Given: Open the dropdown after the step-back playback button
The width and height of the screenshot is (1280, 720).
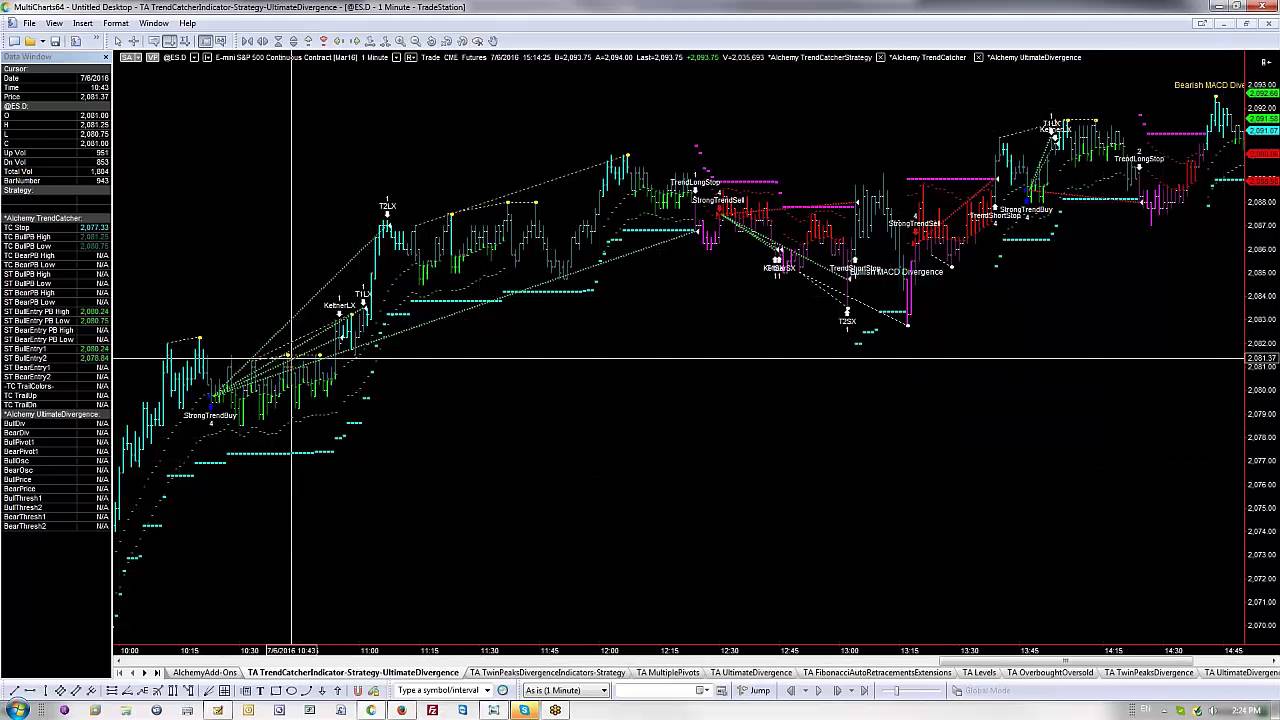Looking at the screenshot, I should pos(805,690).
